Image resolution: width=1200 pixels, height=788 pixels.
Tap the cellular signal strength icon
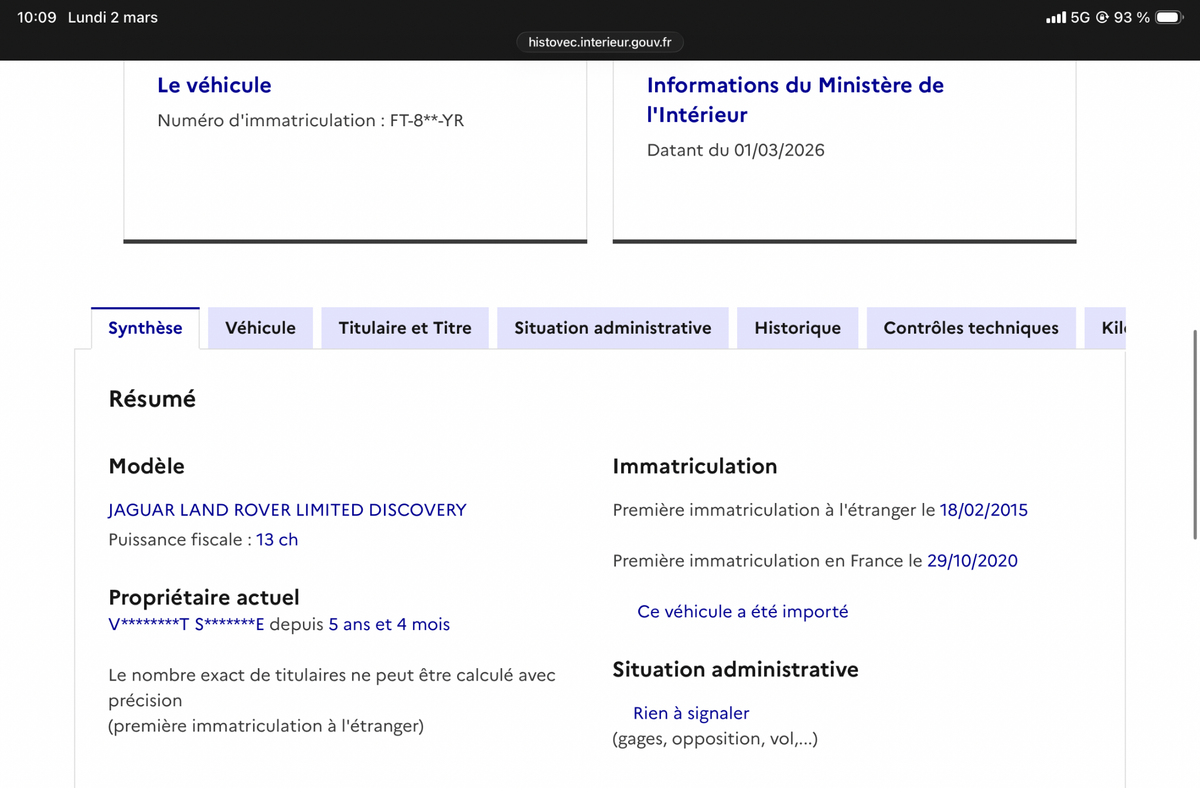1055,18
